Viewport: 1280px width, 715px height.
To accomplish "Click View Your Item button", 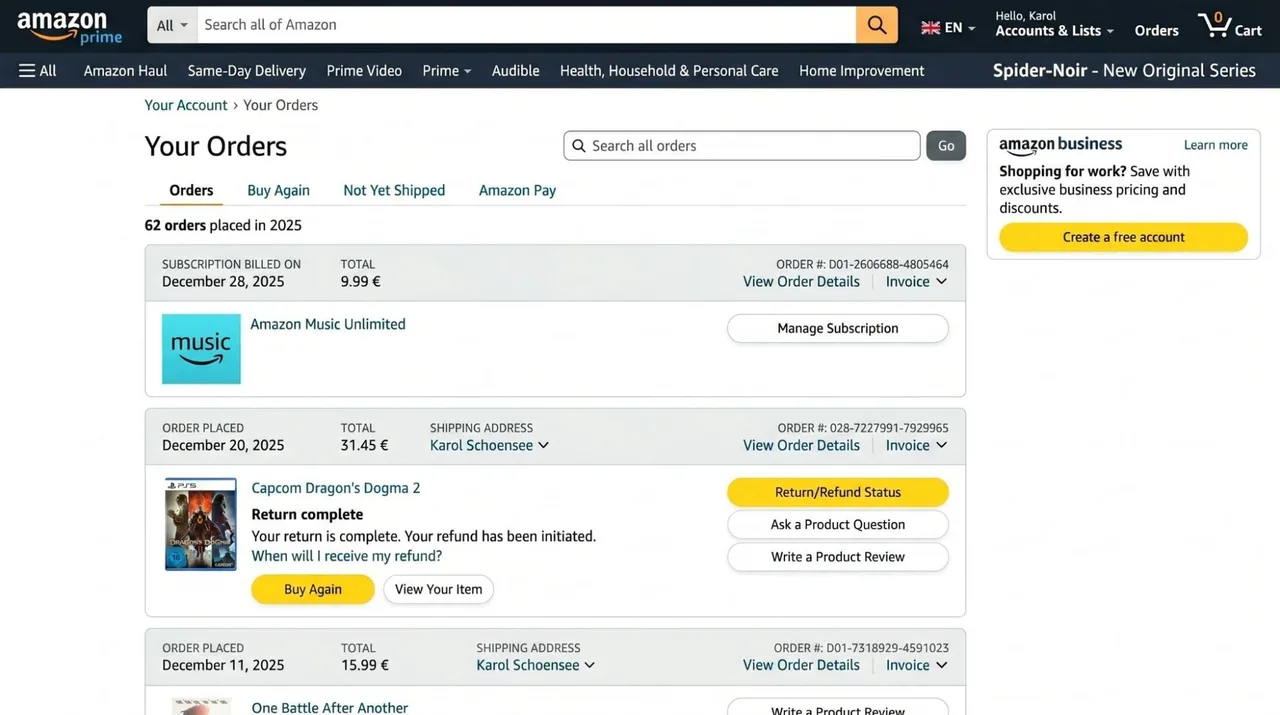I will pos(438,590).
